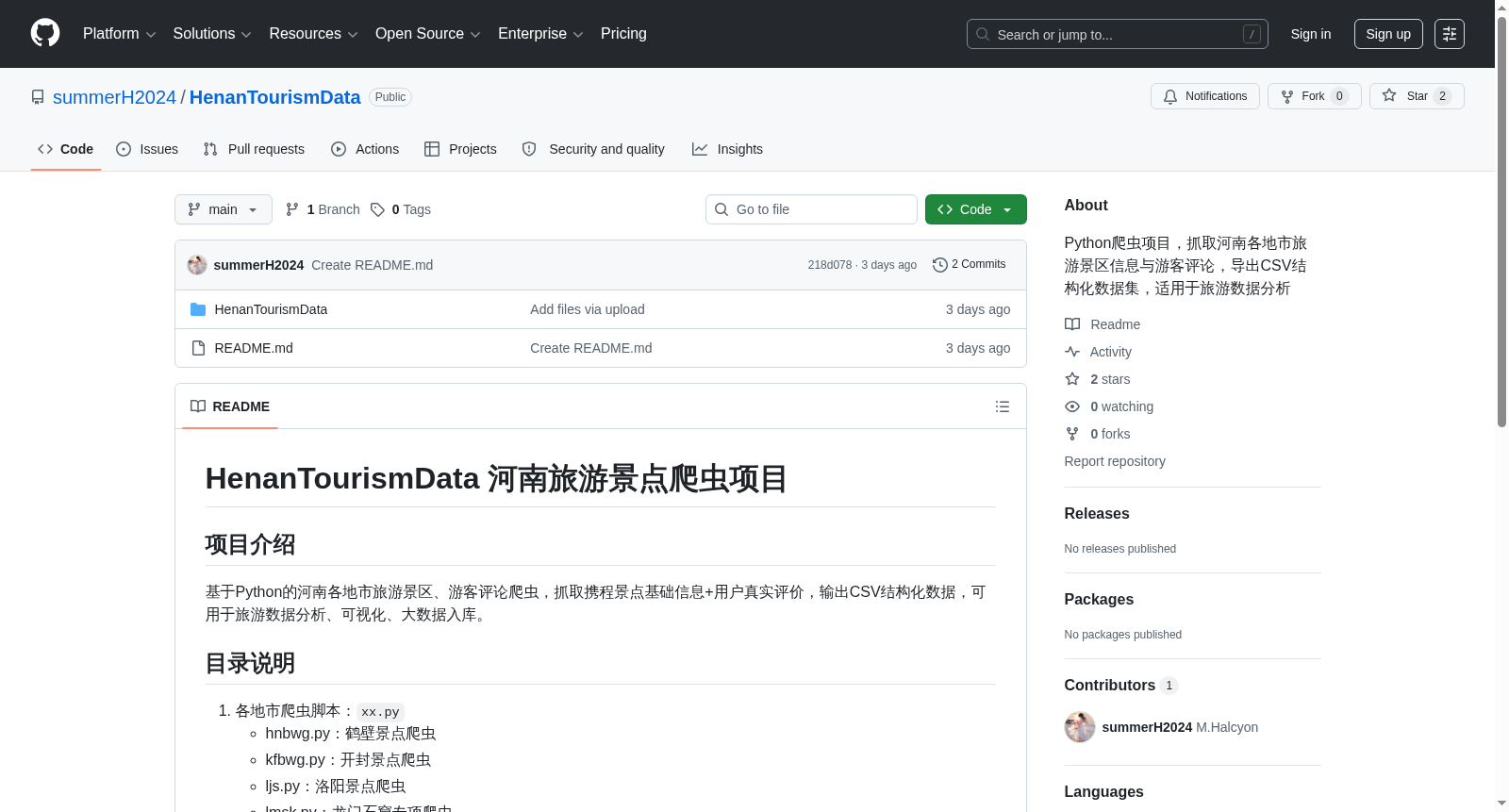The height and width of the screenshot is (812, 1509).
Task: Click the Notifications bell icon
Action: click(1170, 96)
